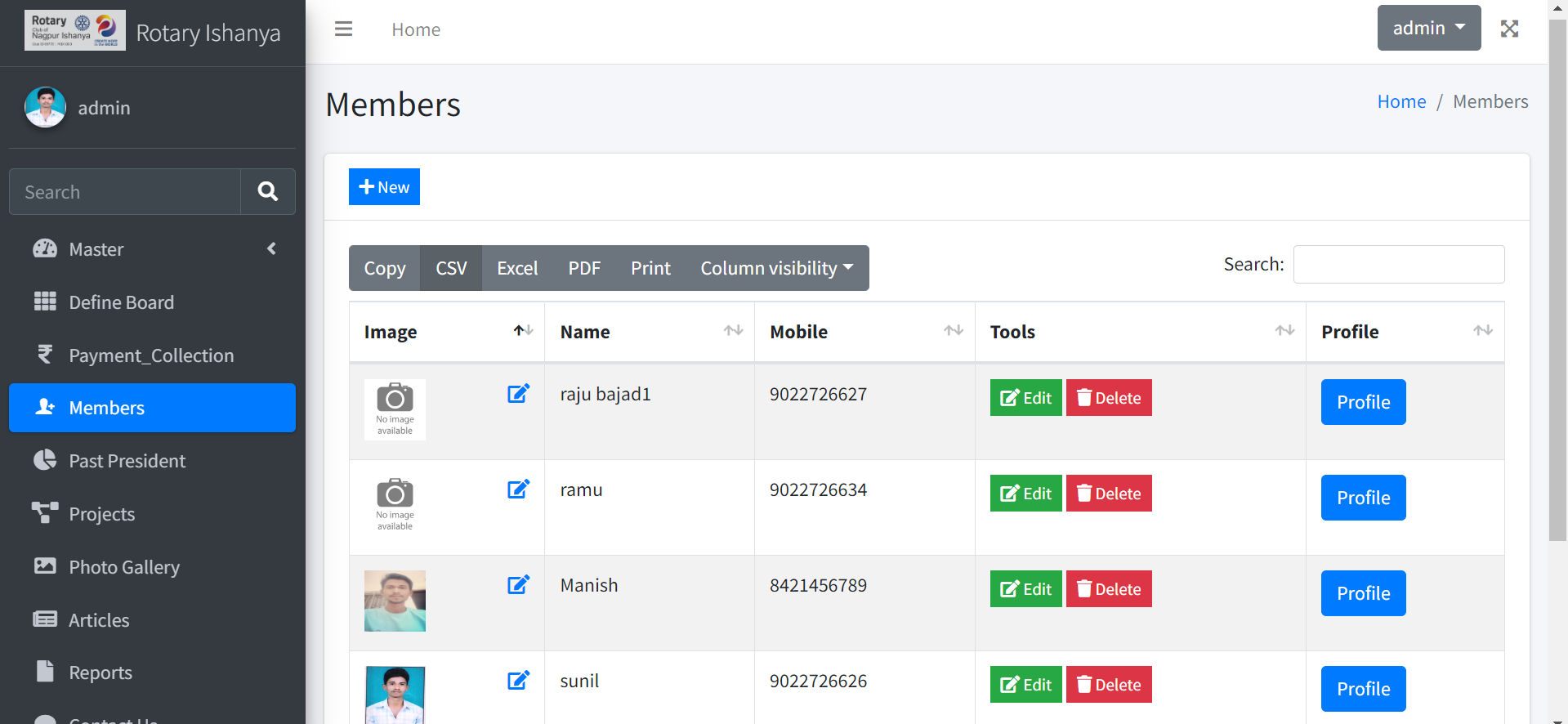Open the admin user dropdown
The image size is (1568, 724).
tap(1428, 29)
